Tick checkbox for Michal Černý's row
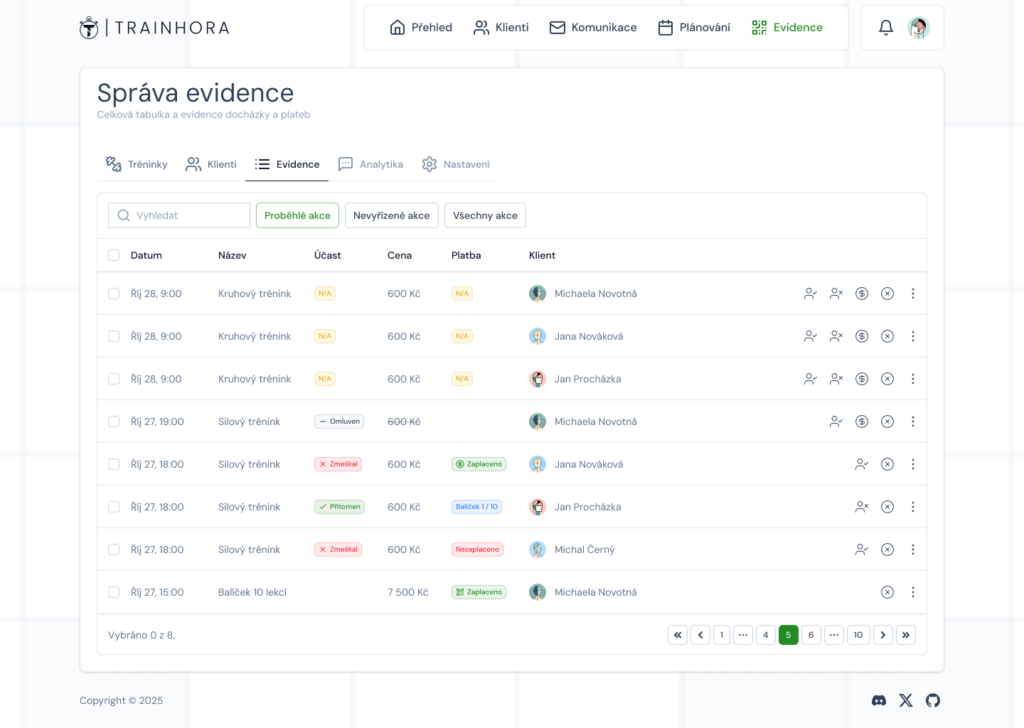Viewport: 1024px width, 728px height. click(114, 550)
